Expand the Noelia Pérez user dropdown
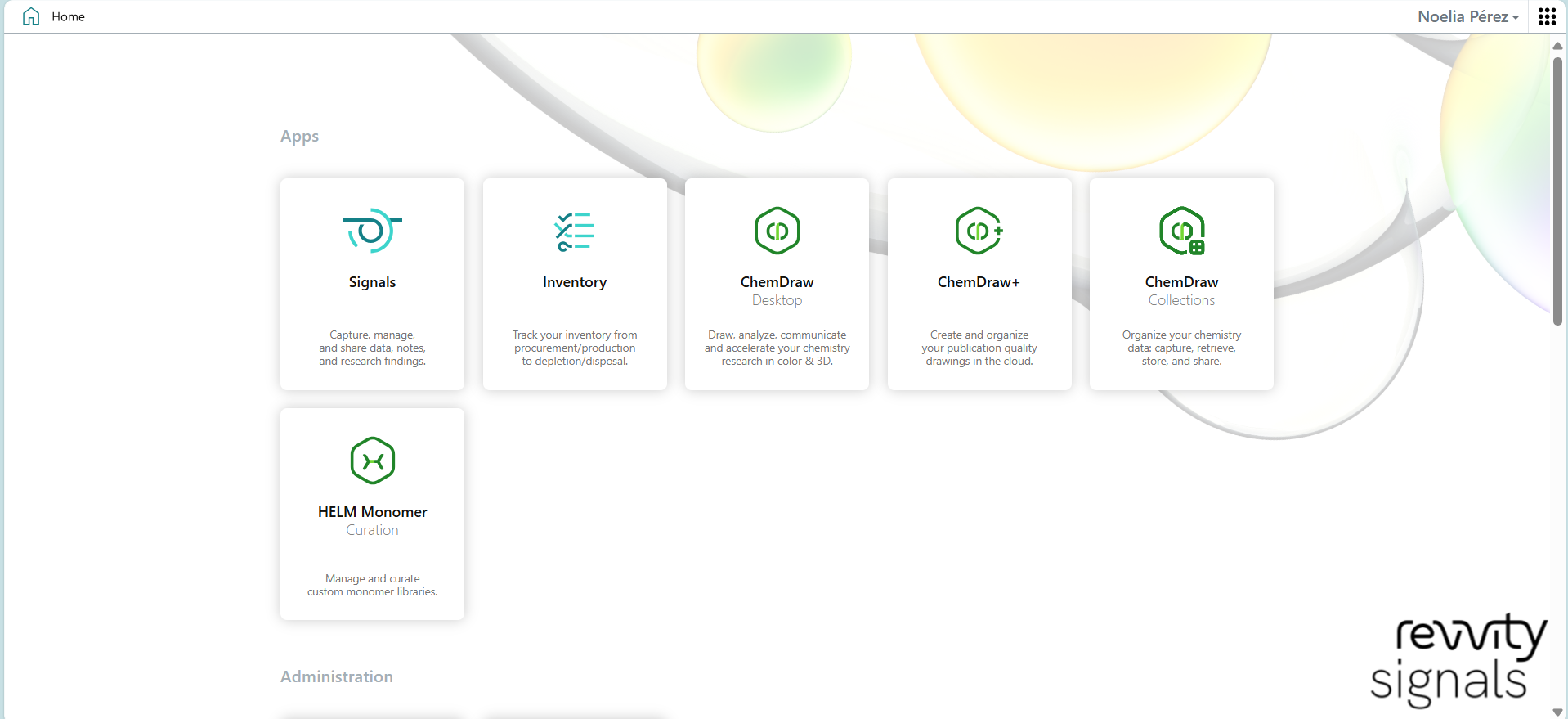This screenshot has height=719, width=1568. tap(1467, 16)
